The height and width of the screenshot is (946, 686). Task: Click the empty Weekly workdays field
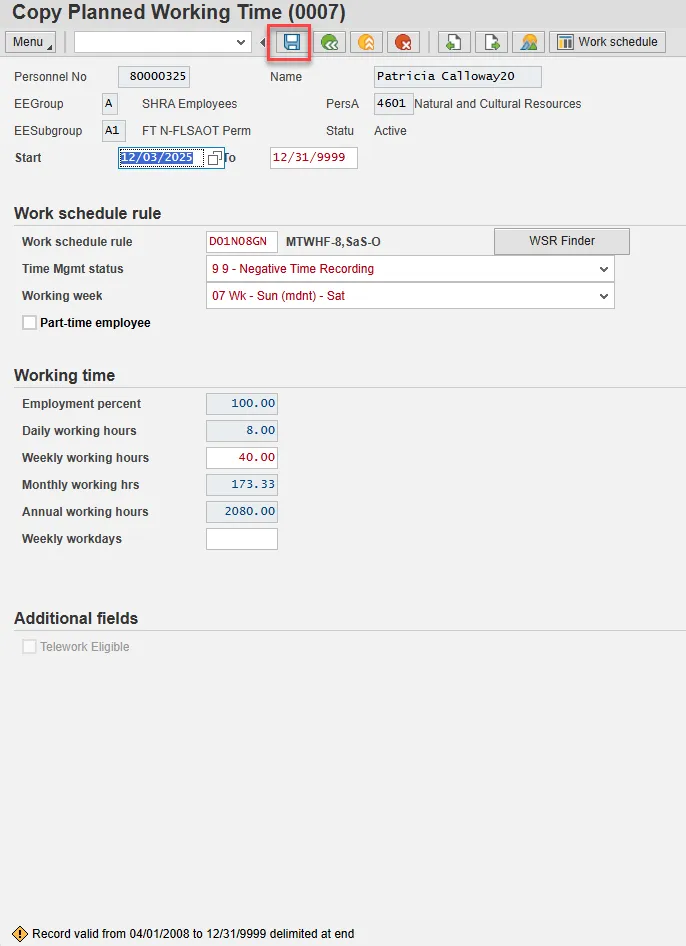point(242,539)
